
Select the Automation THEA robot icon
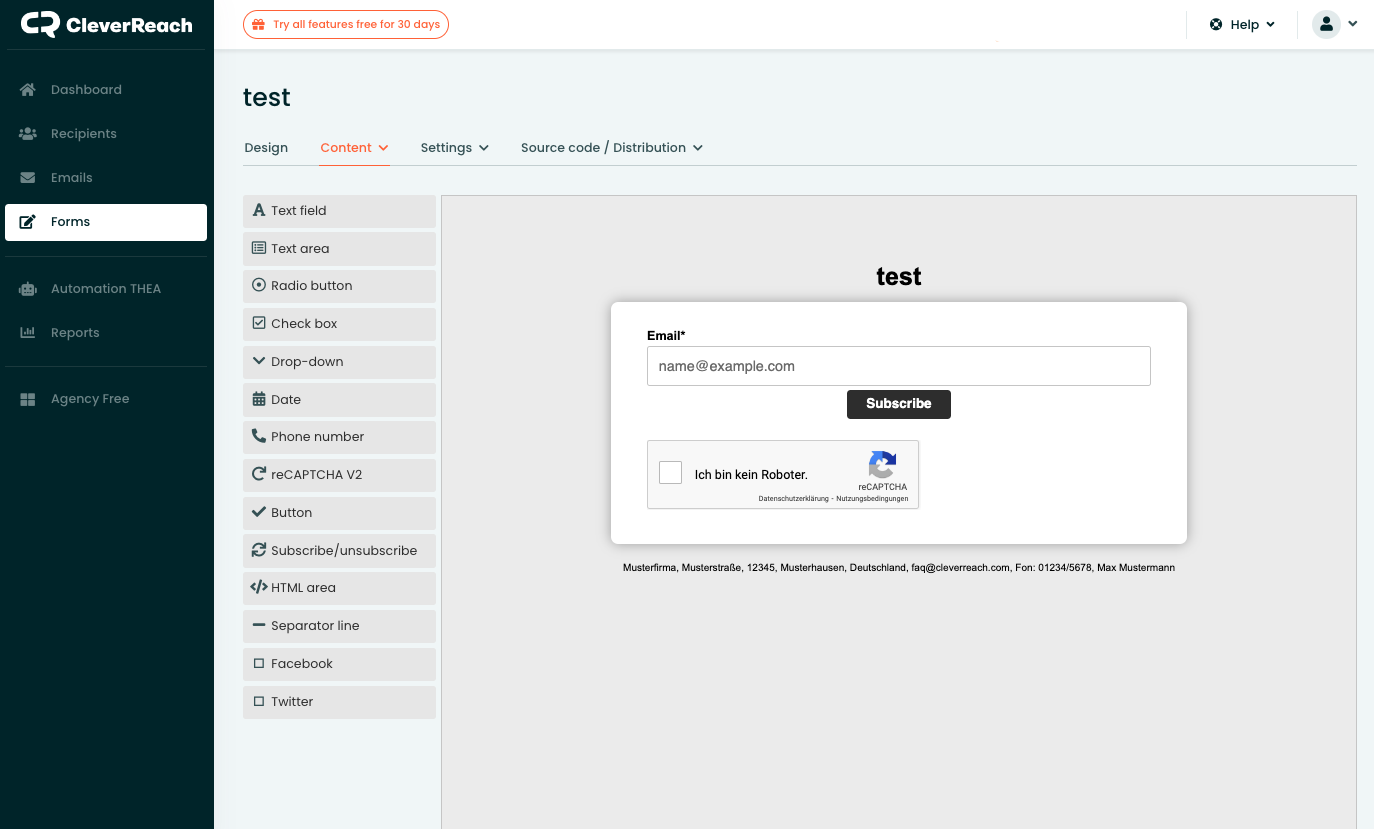[29, 289]
